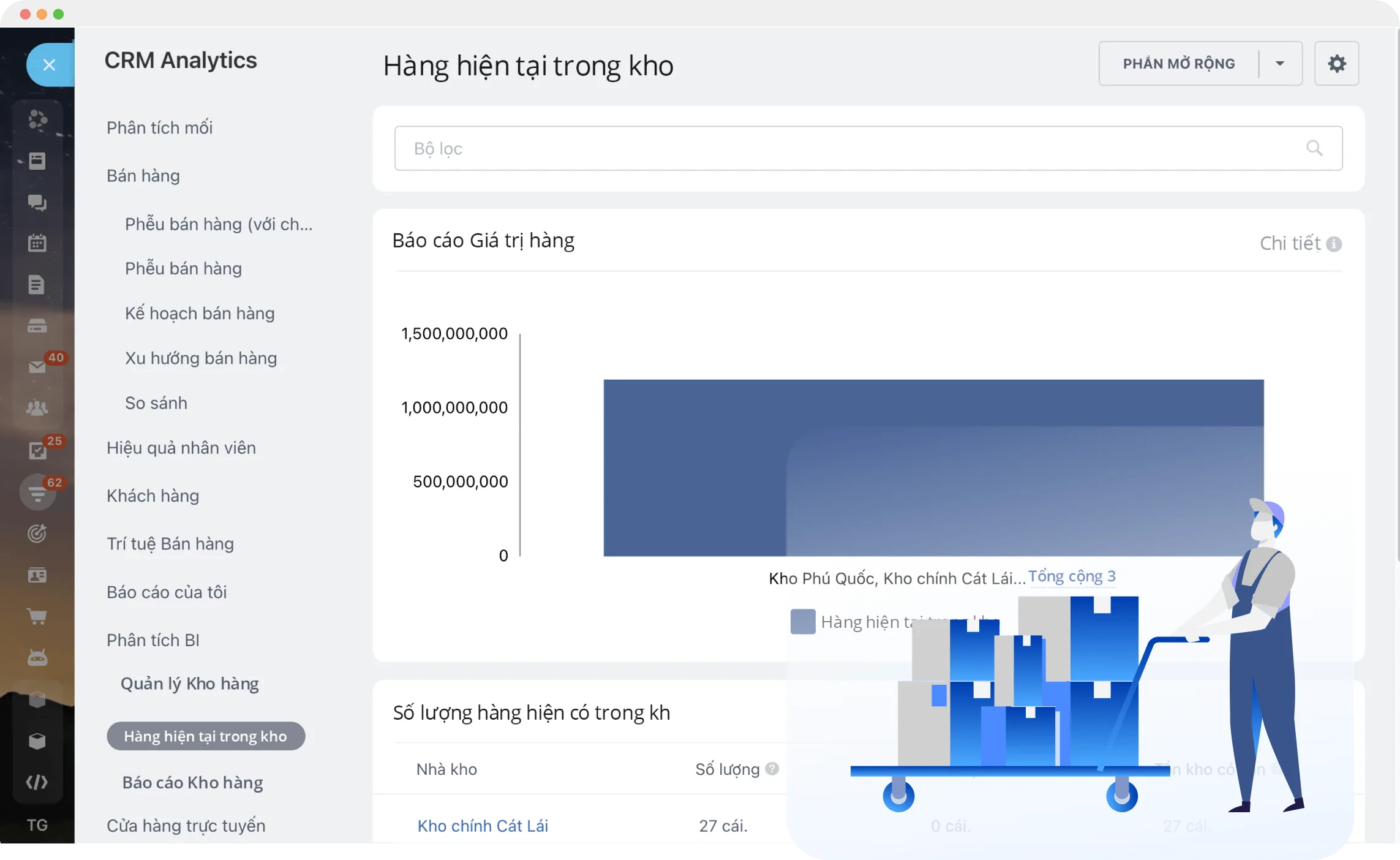Open CRM funnel icon with badge 62
The width and height of the screenshot is (1400, 860).
(x=37, y=492)
